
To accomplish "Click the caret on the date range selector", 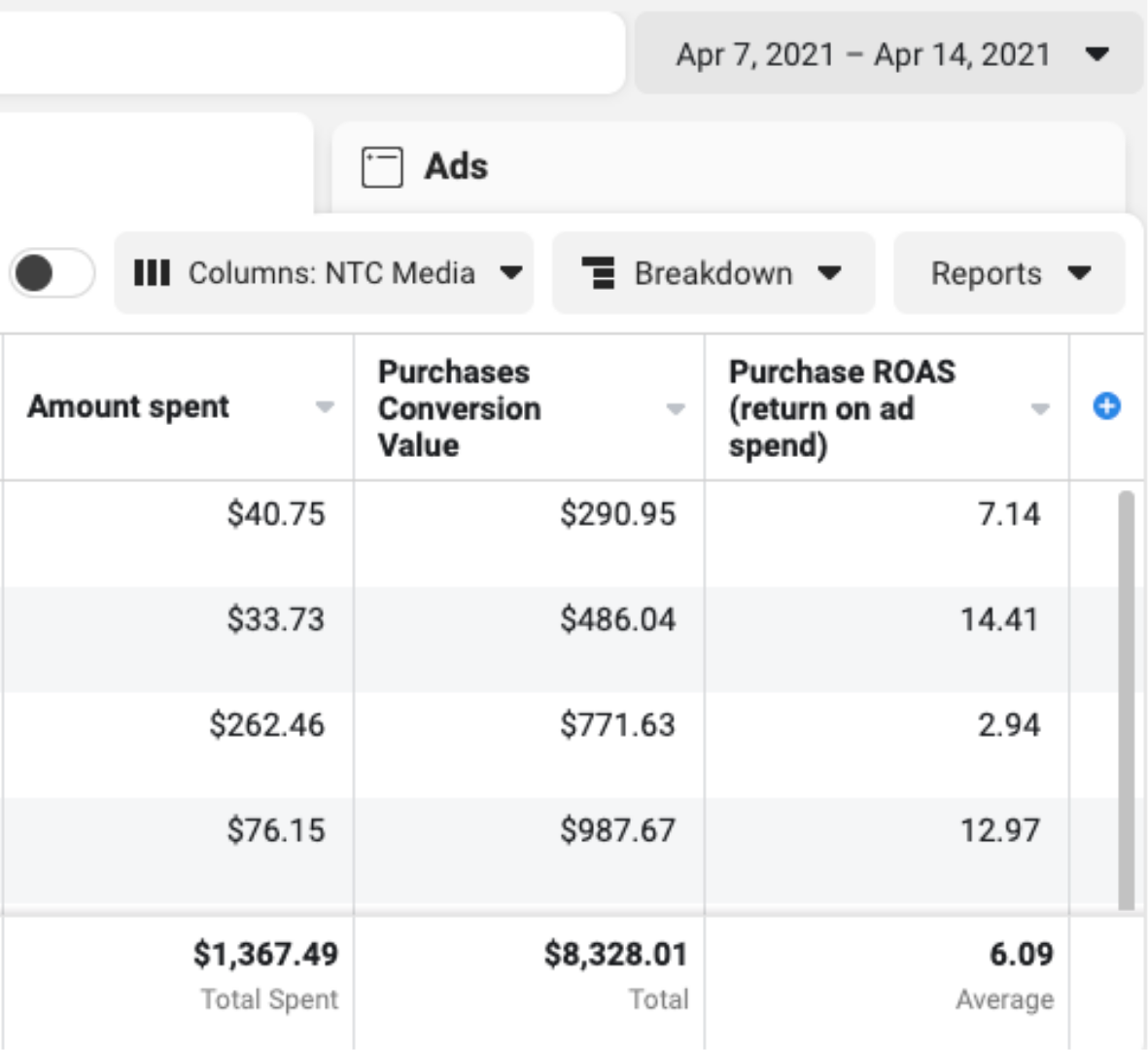I will click(1097, 54).
